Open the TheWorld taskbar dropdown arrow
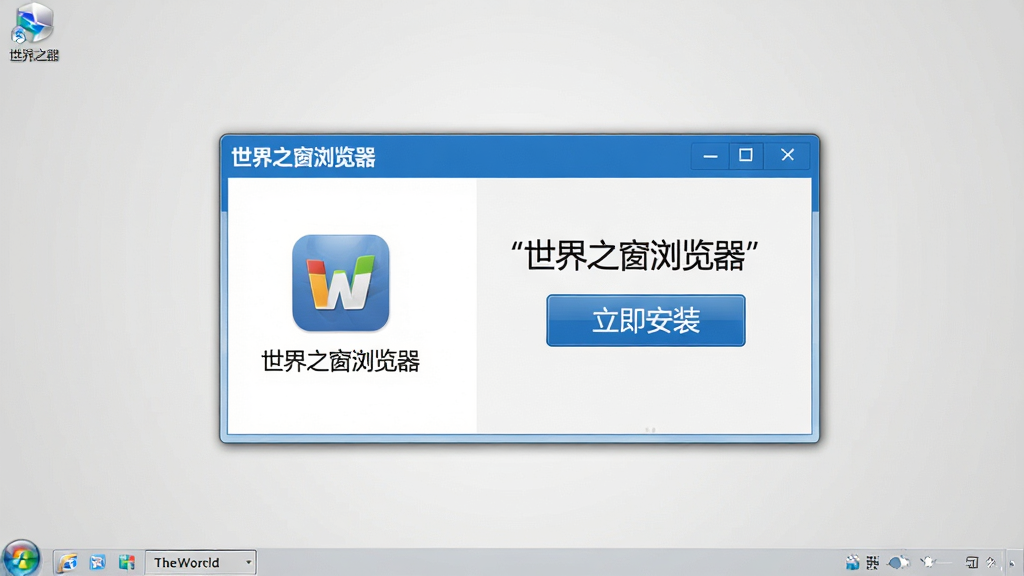 pyautogui.click(x=248, y=562)
